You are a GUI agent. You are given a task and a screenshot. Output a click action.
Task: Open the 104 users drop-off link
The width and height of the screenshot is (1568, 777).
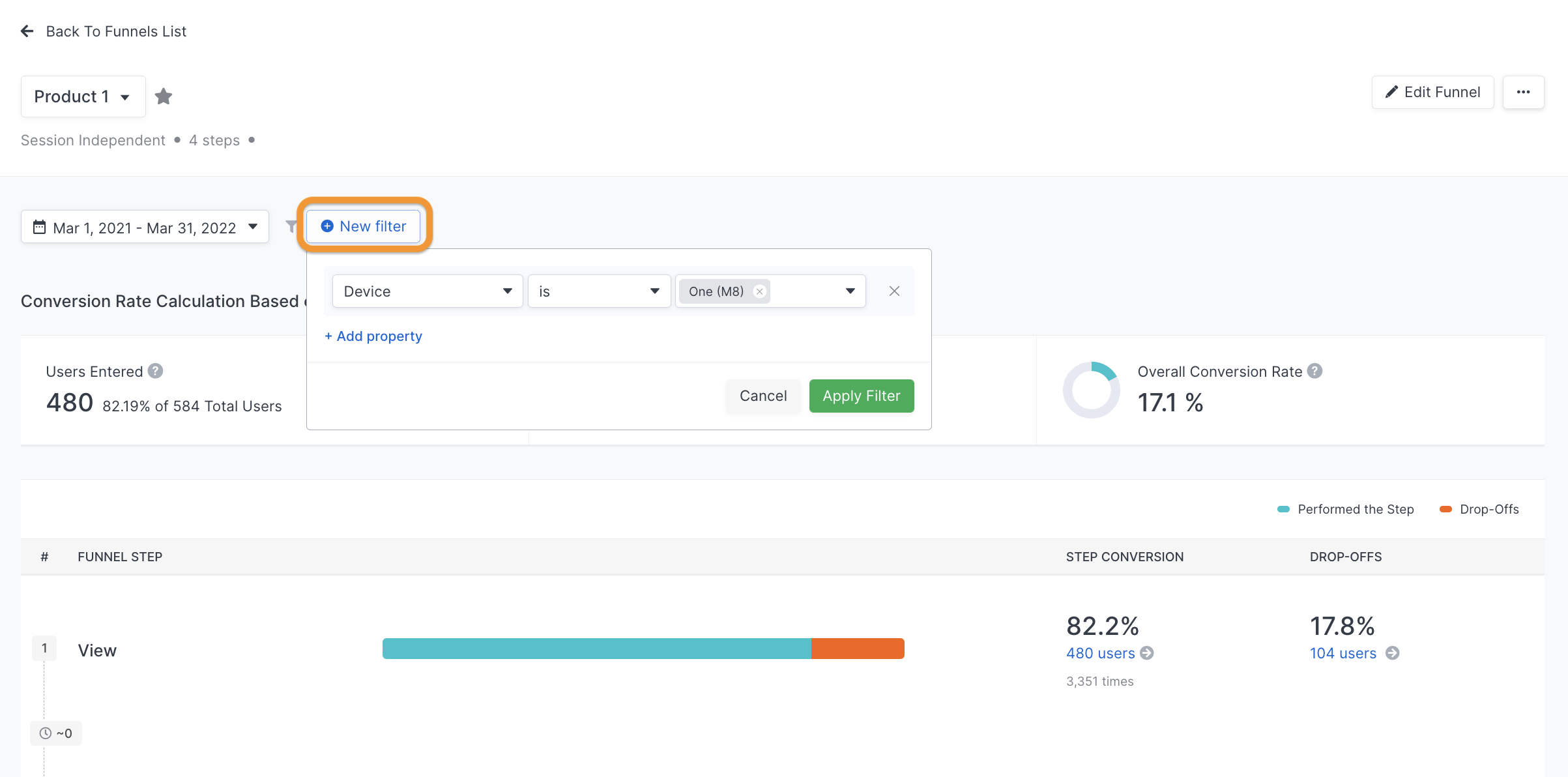(1343, 653)
